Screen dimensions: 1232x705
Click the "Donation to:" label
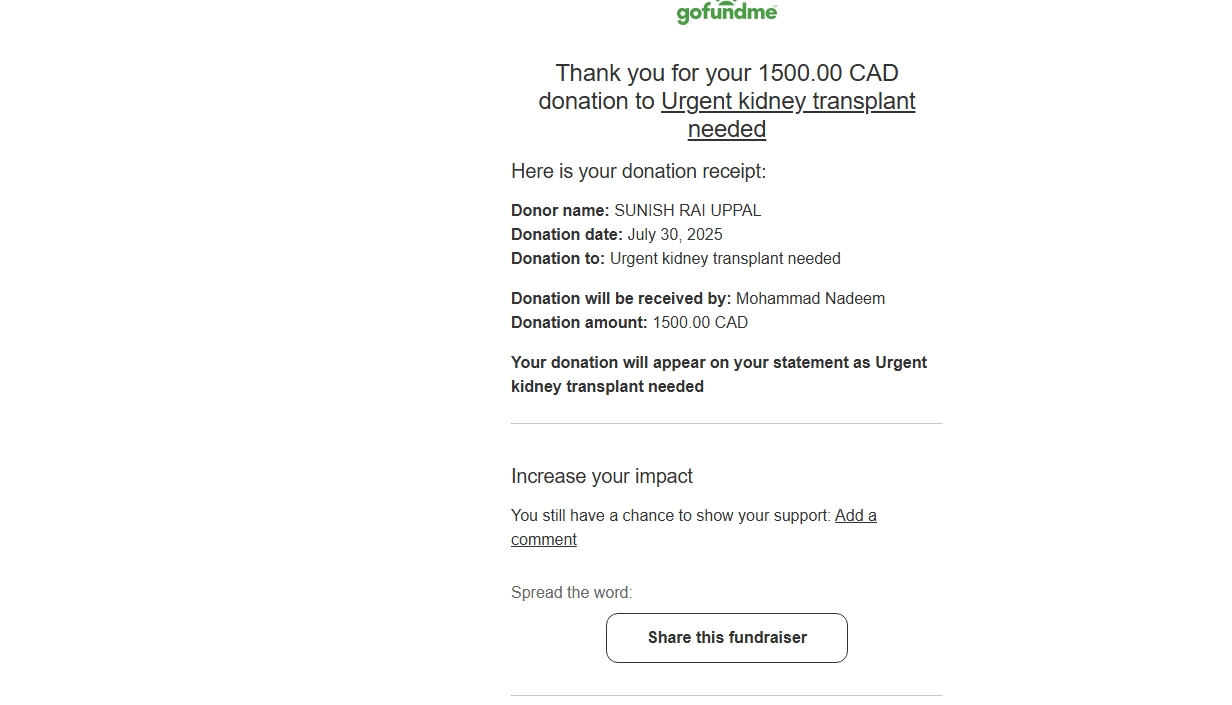coord(558,259)
